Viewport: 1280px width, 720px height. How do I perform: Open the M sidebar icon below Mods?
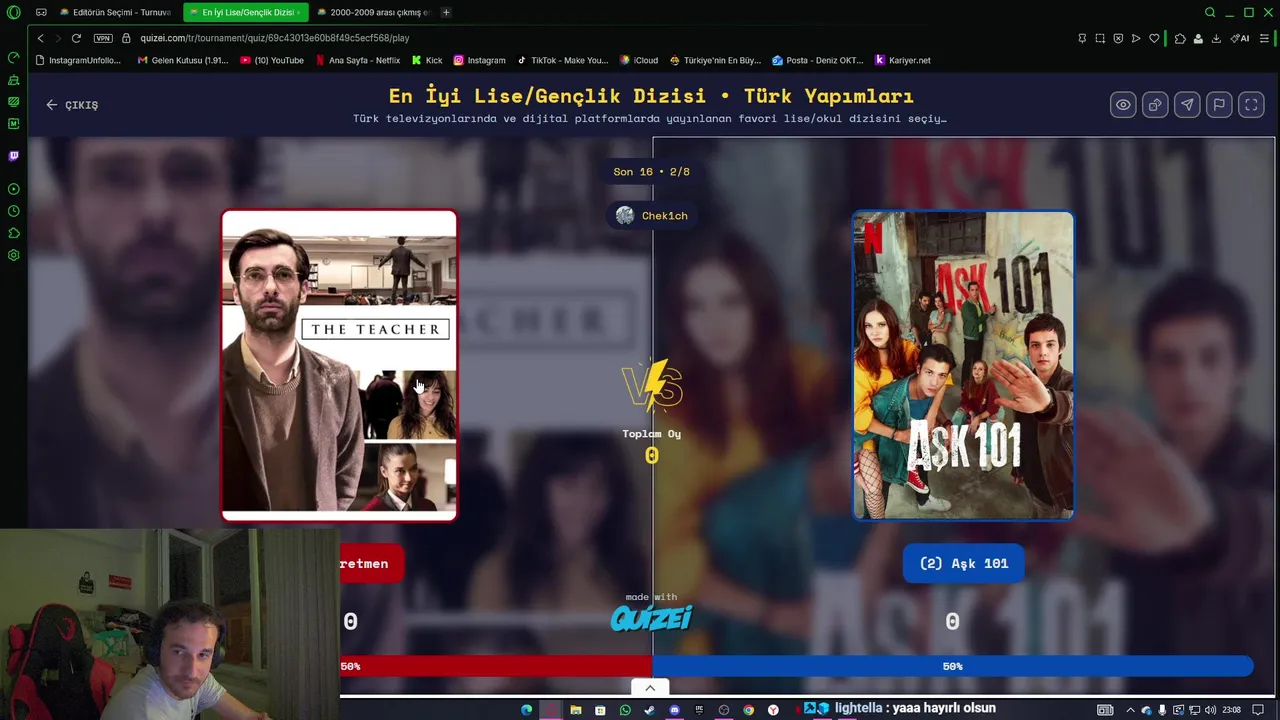pyautogui.click(x=13, y=124)
